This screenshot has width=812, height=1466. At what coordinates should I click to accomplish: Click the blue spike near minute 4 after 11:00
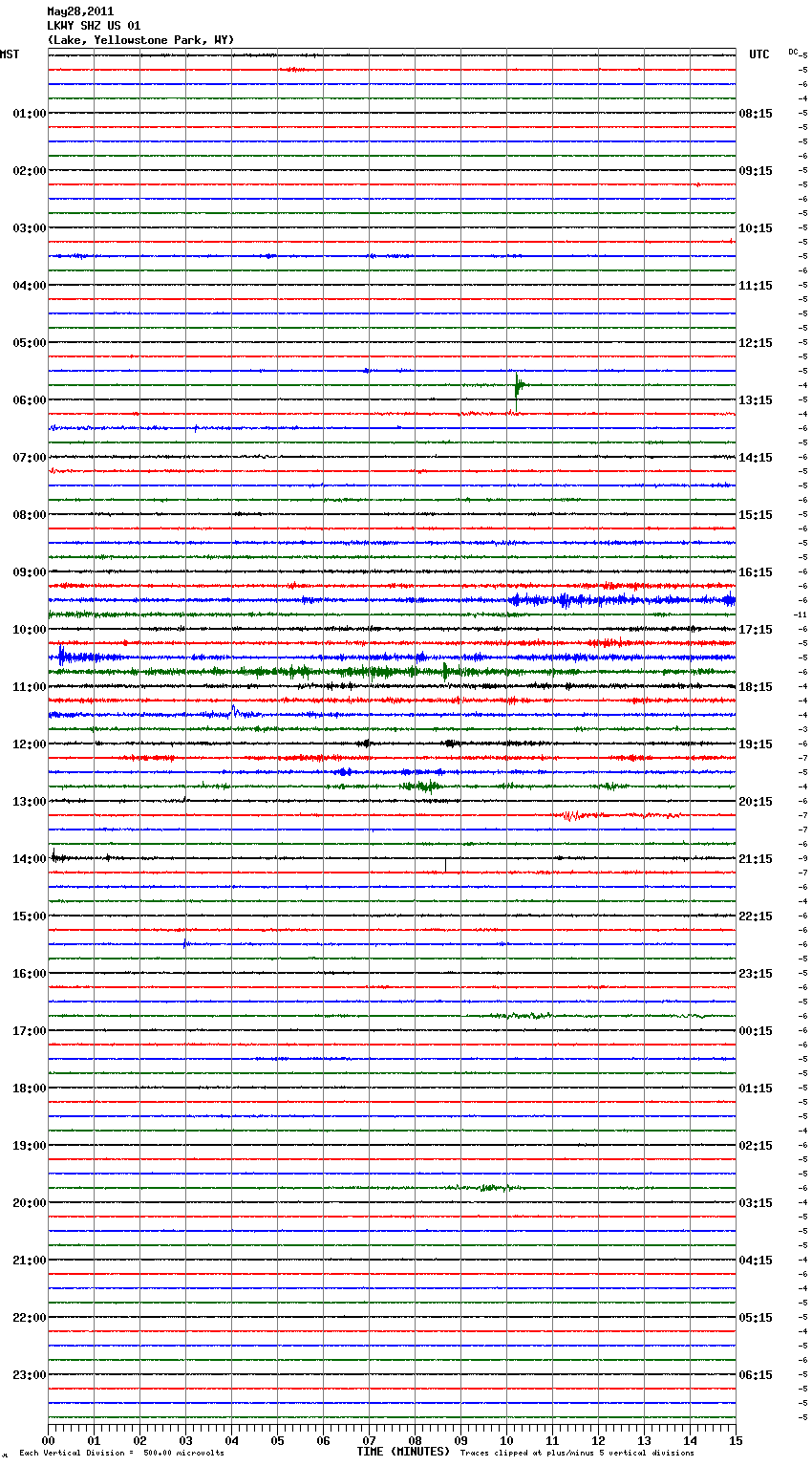[234, 711]
